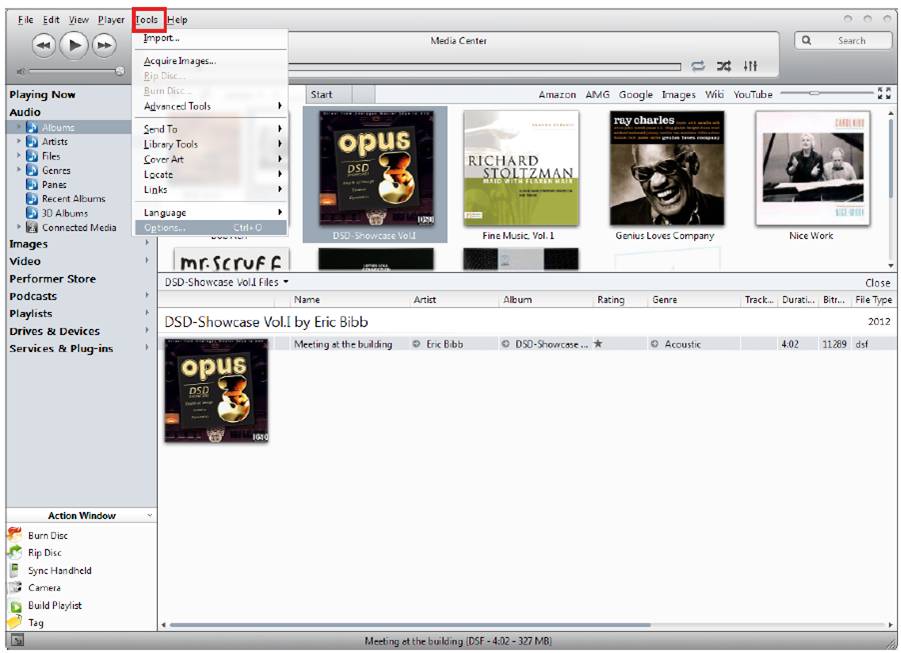Expand Send To submenu
901x653 pixels.
tap(211, 129)
